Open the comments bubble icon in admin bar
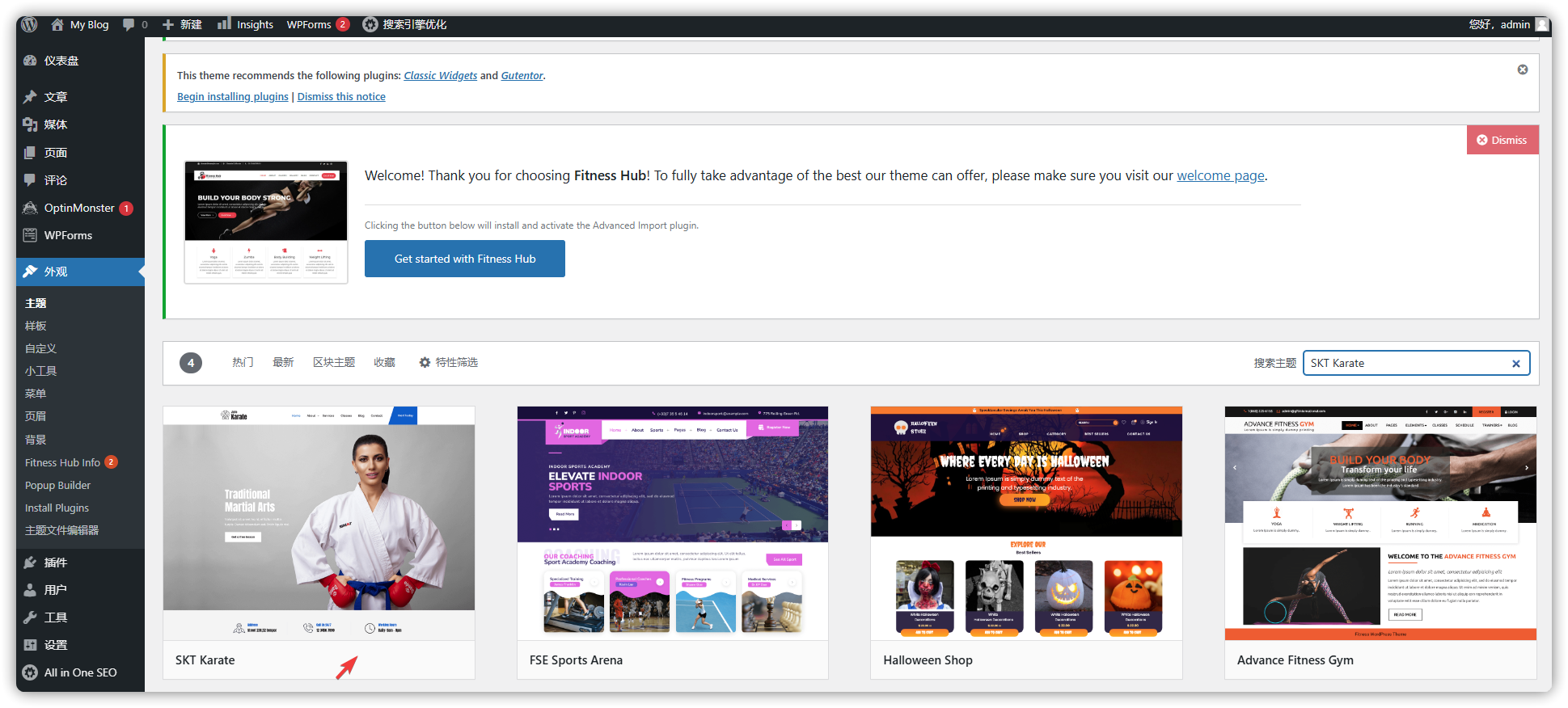The image size is (1568, 708). click(129, 24)
